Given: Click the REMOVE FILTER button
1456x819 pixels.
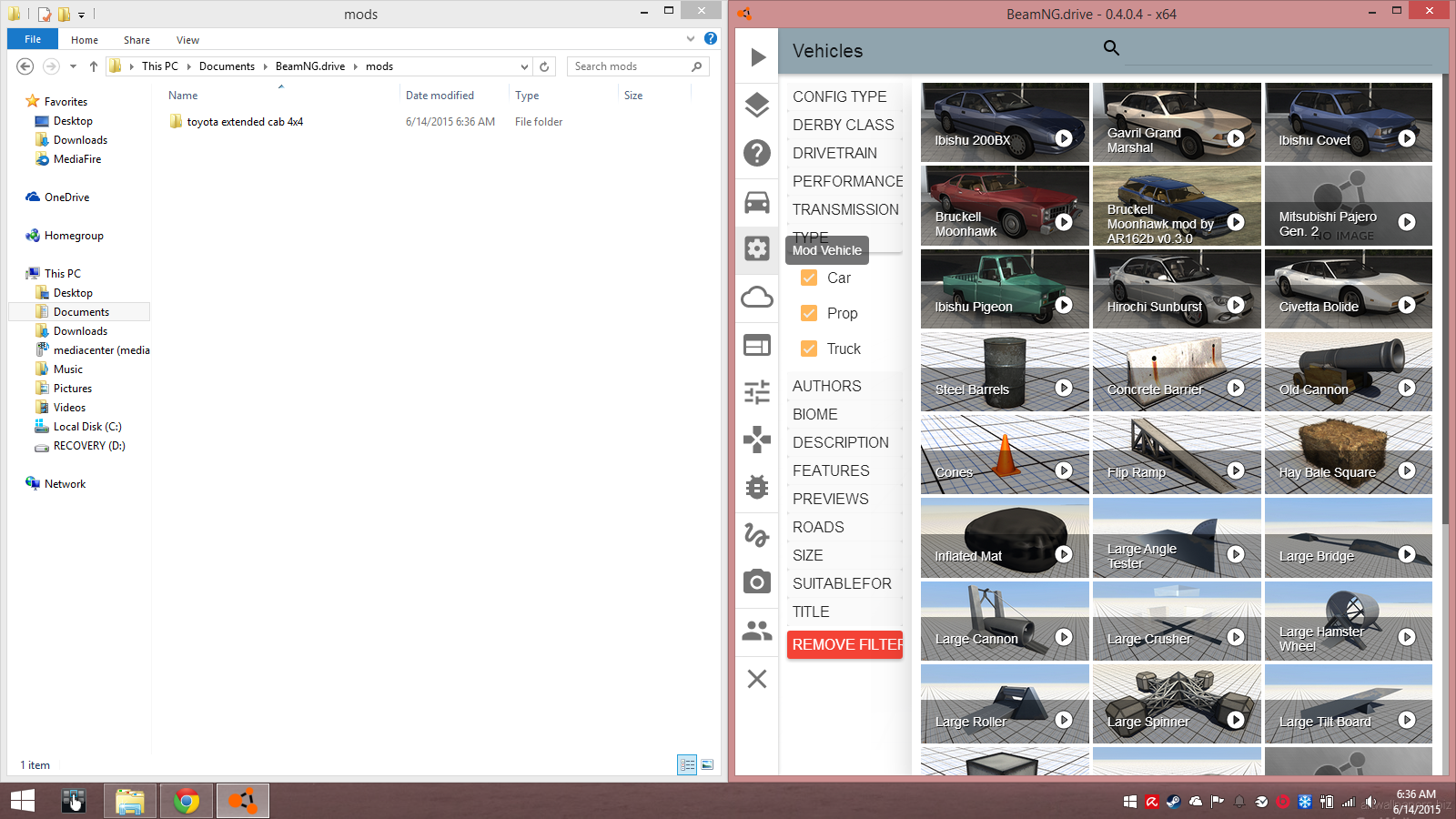Looking at the screenshot, I should tap(844, 644).
